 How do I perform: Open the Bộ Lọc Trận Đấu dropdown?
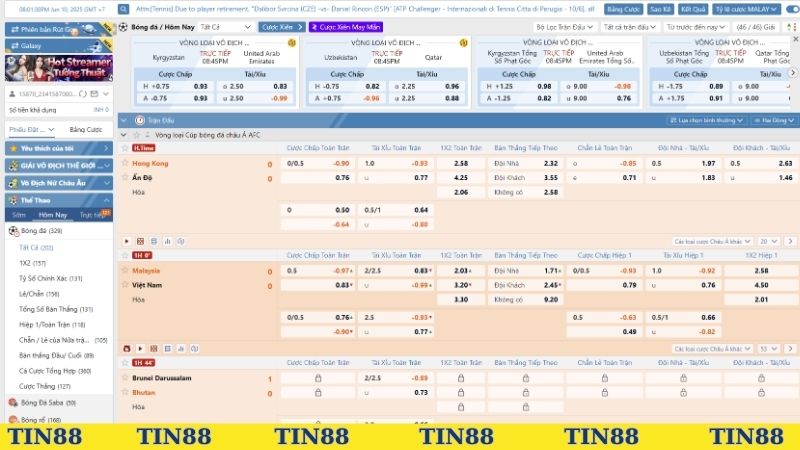click(x=564, y=27)
